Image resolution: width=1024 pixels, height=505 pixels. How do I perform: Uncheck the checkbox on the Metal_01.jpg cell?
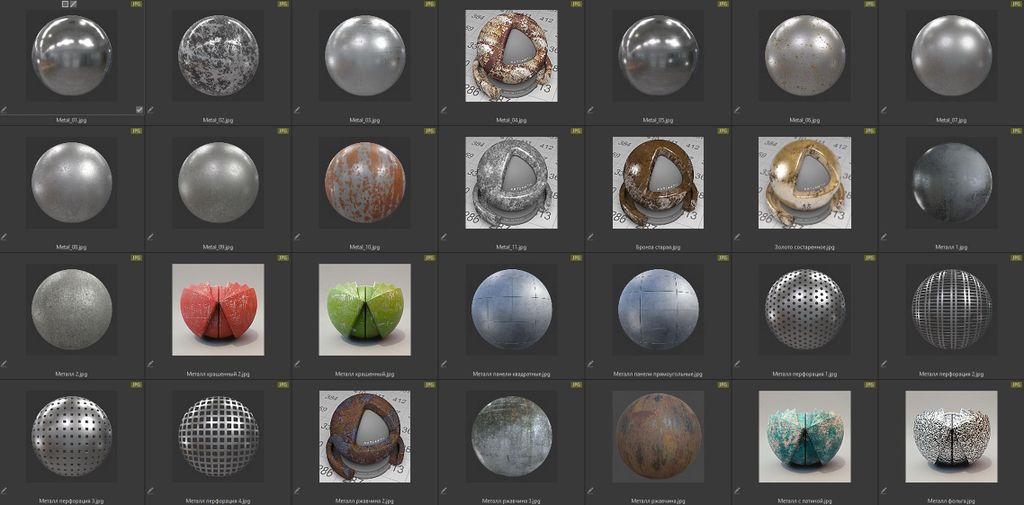pos(139,110)
